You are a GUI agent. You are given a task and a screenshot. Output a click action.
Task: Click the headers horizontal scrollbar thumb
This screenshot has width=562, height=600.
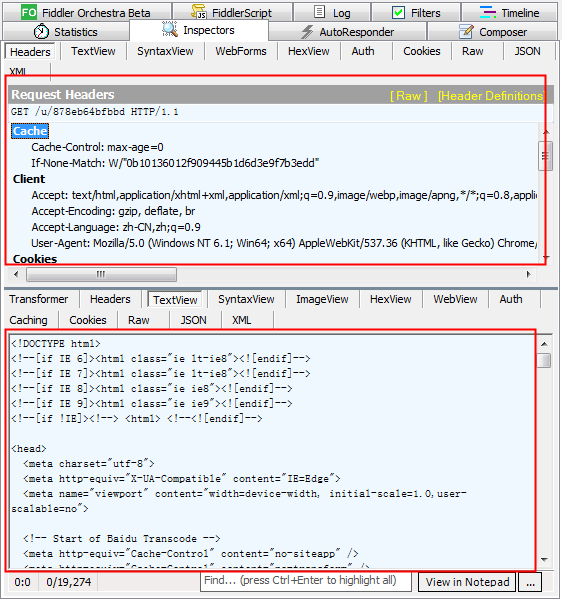pos(101,274)
